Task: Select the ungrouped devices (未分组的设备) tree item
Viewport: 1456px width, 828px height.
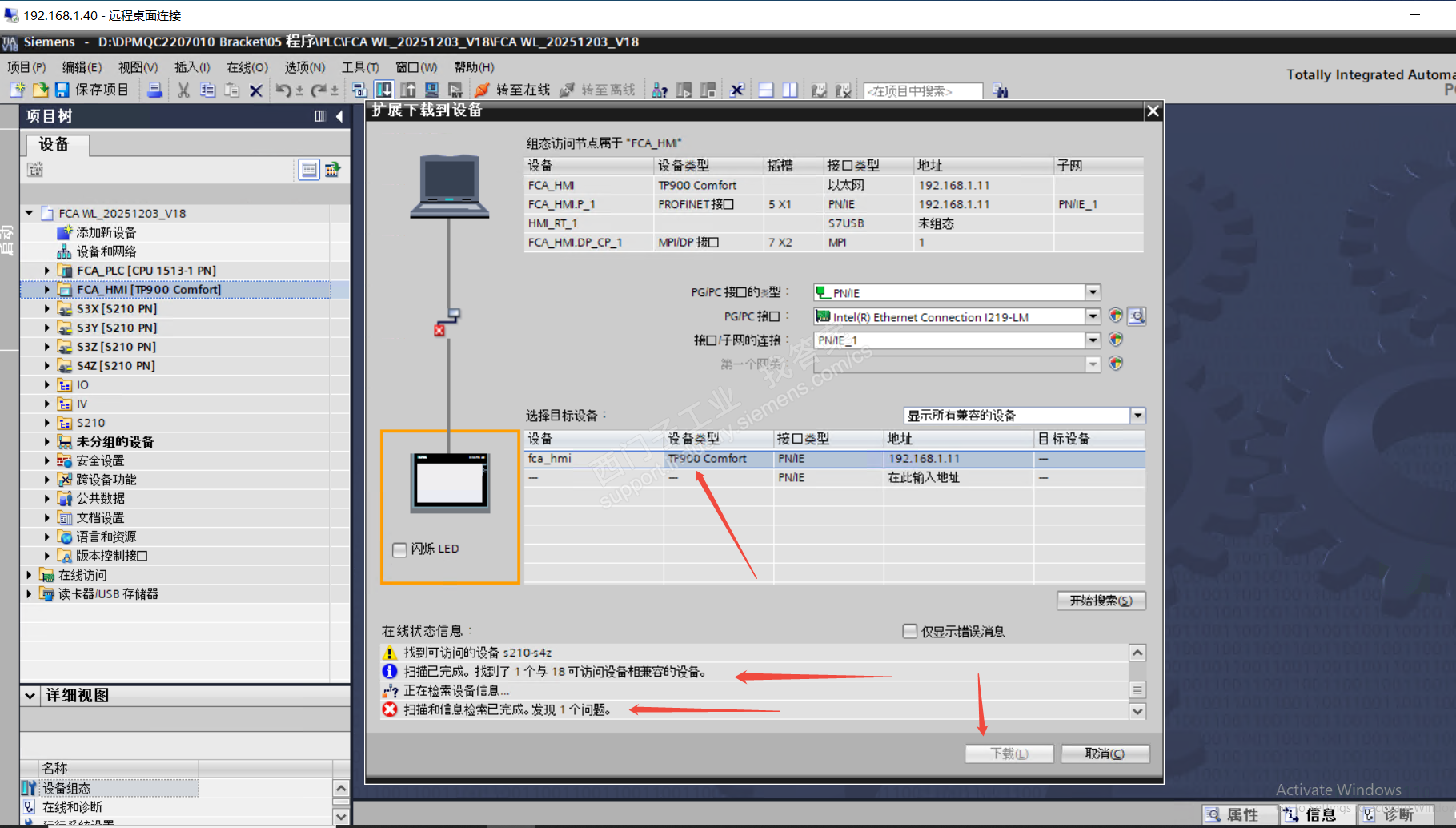Action: coord(115,442)
